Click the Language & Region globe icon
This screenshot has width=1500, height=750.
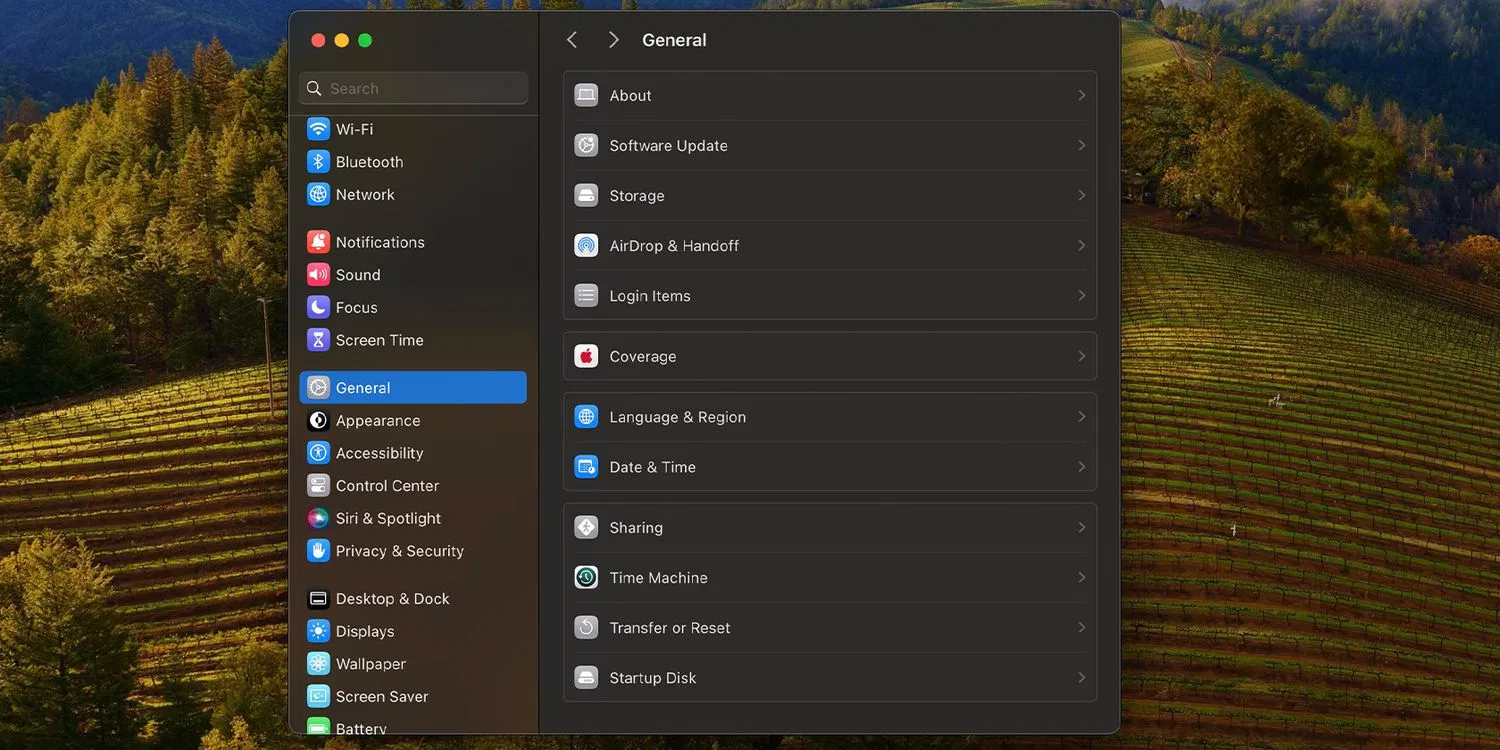[x=586, y=417]
